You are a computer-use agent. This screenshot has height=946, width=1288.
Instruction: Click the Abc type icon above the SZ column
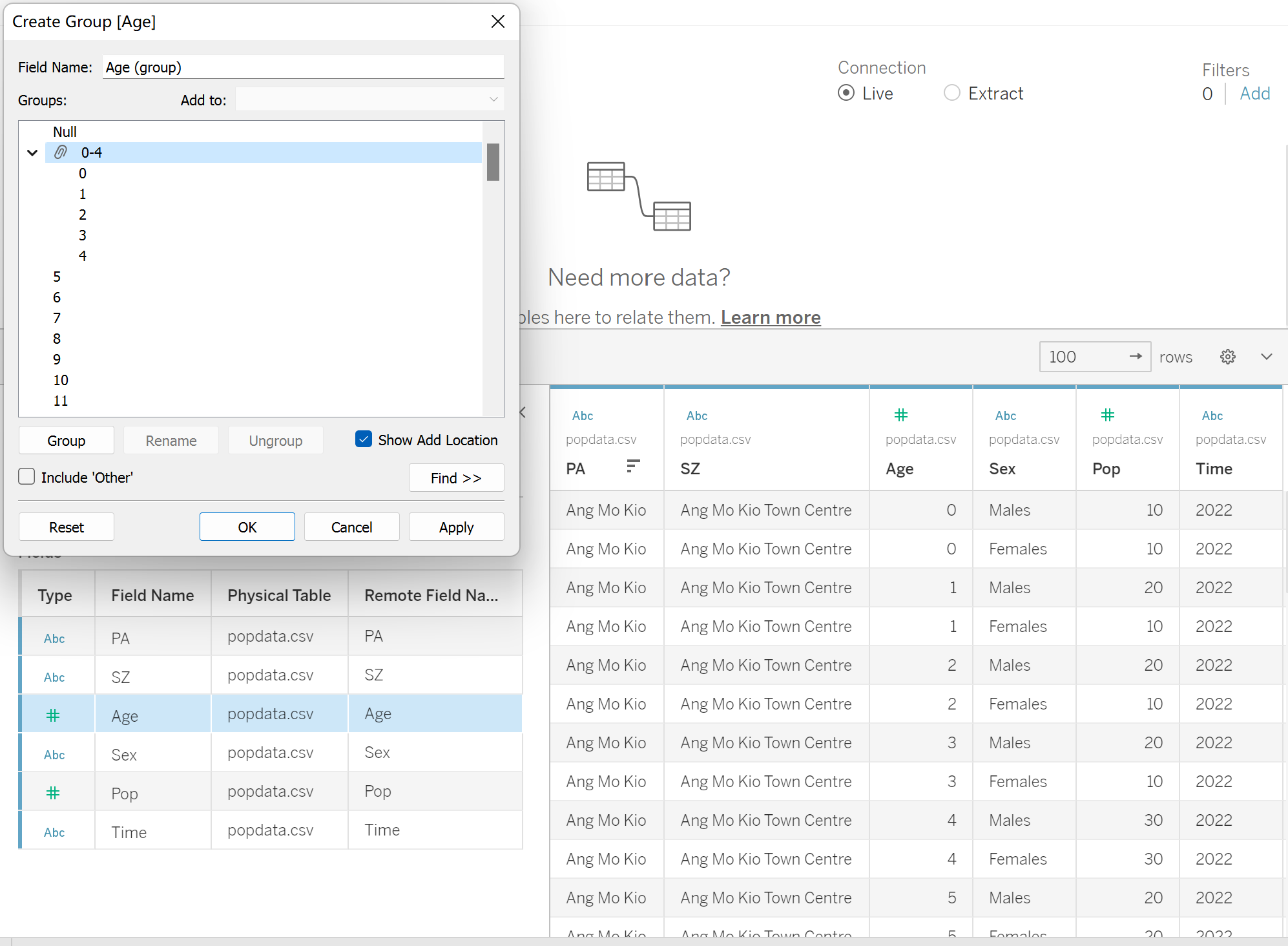[696, 415]
